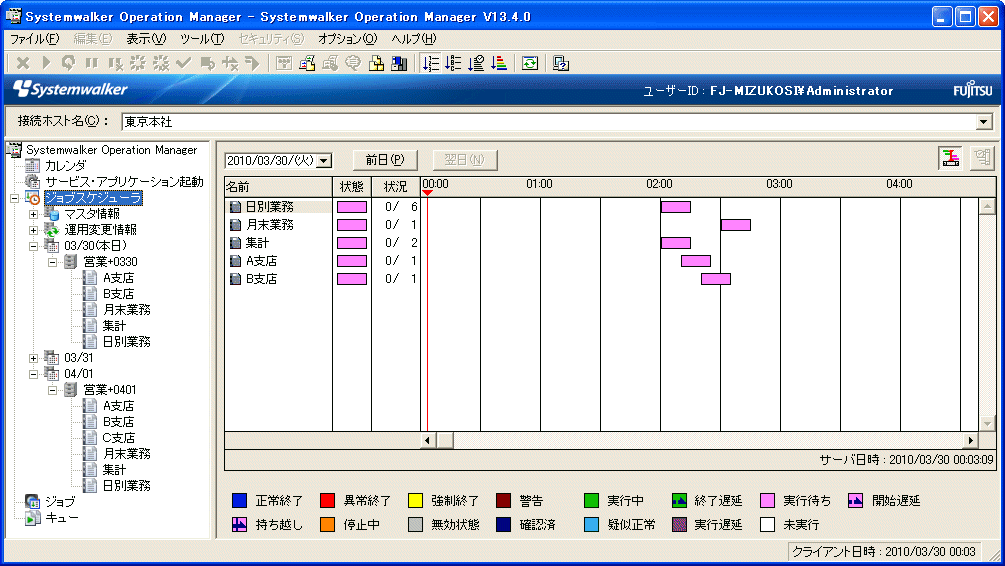
Task: Click the red current-time marker at 00:00
Action: [427, 192]
